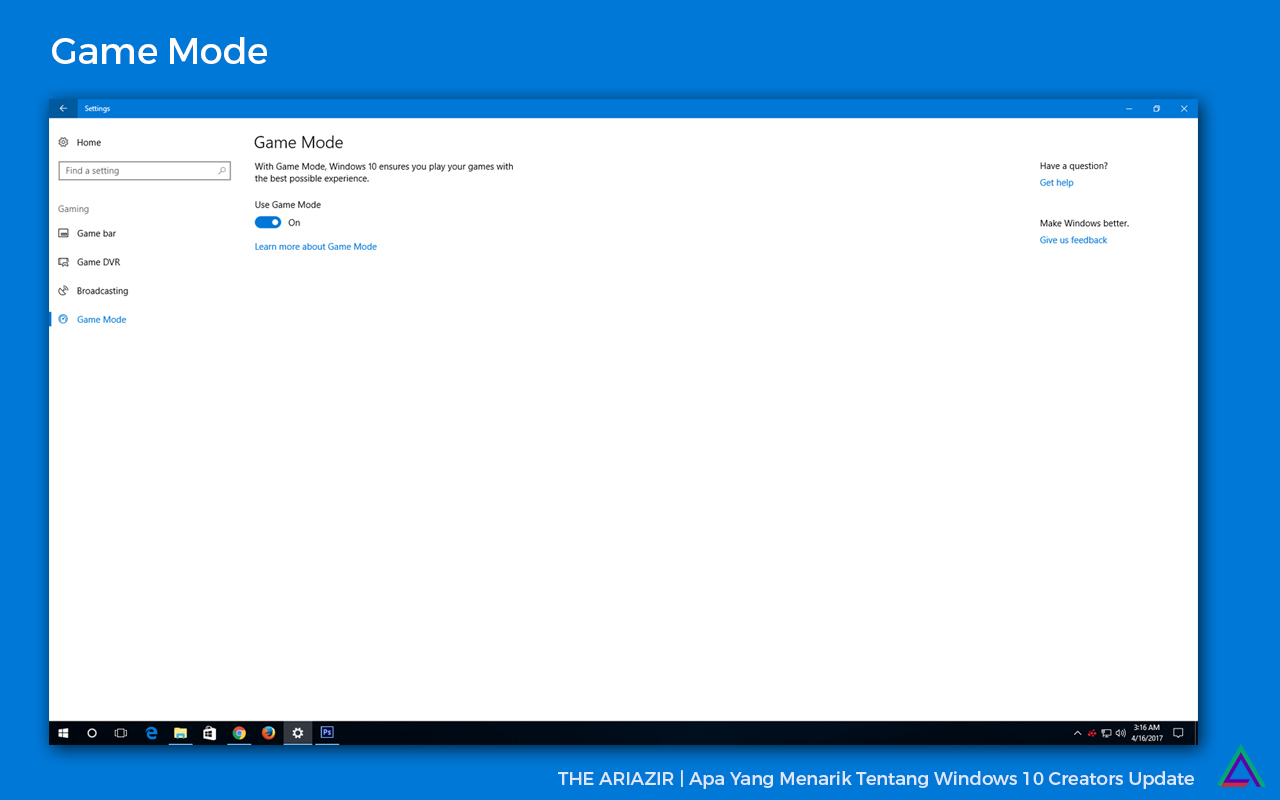Viewport: 1280px width, 800px height.
Task: Restore down the Settings window
Action: point(1157,108)
